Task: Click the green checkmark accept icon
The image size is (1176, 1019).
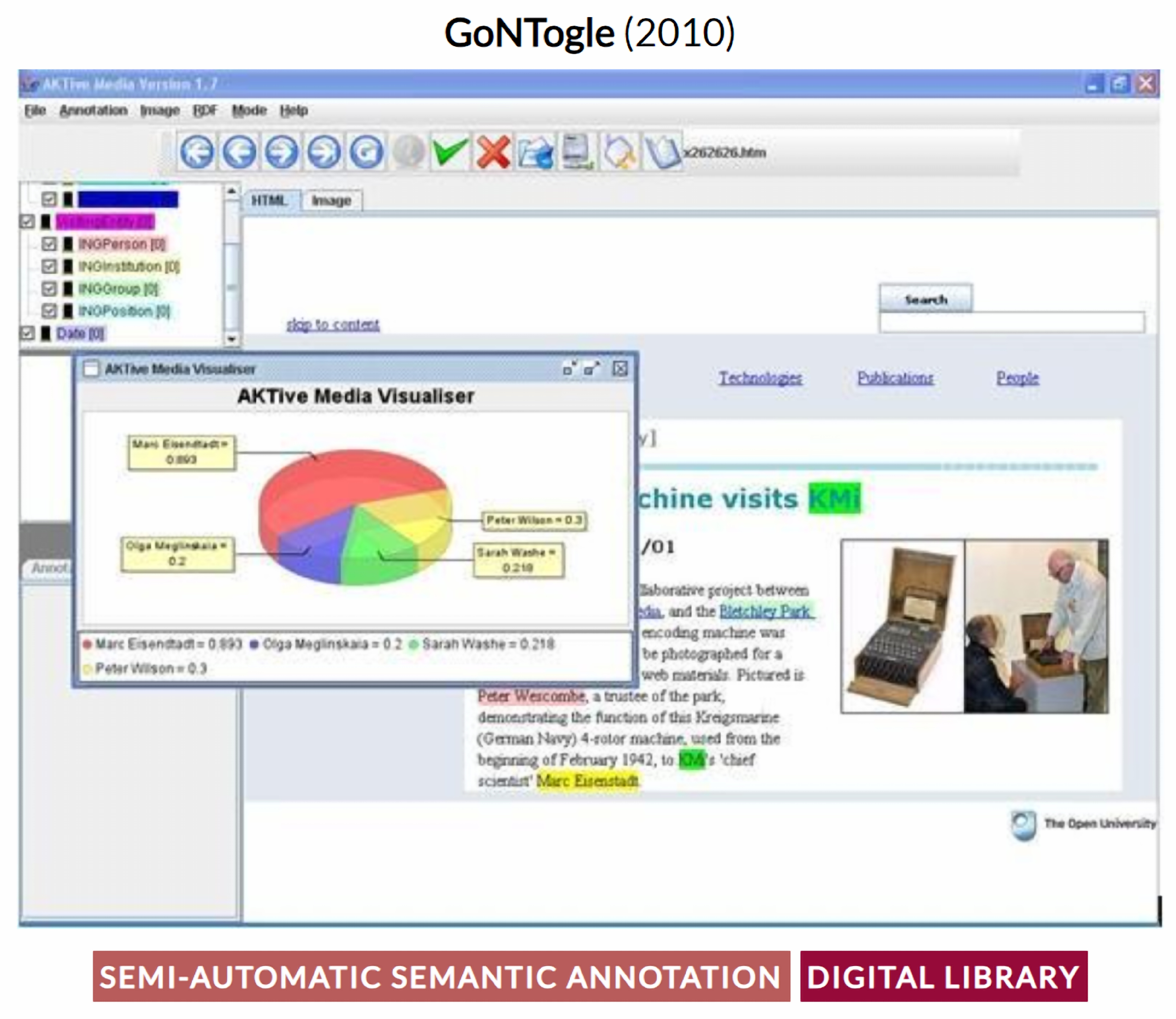Action: coord(450,152)
